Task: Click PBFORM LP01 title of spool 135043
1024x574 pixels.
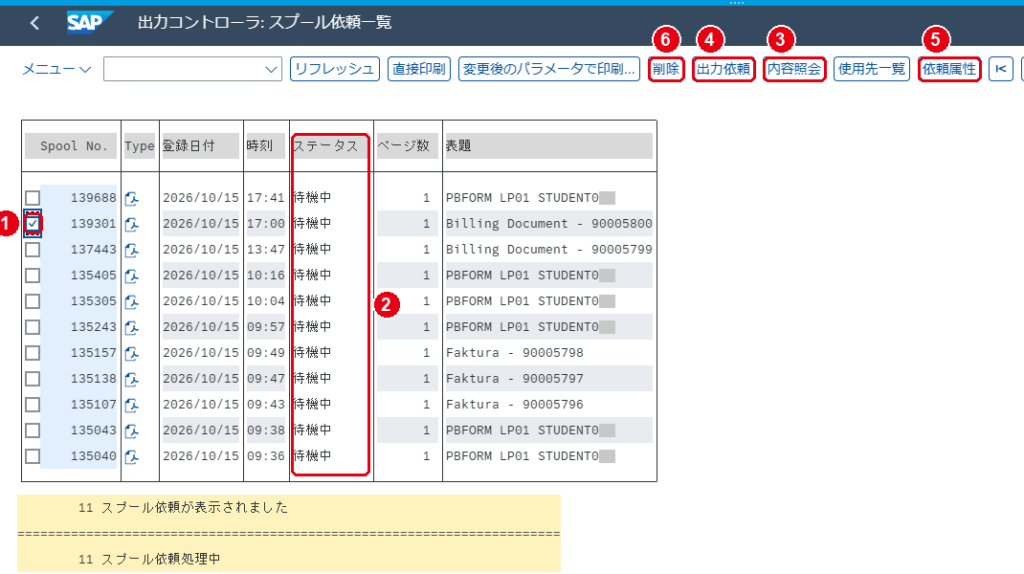Action: coord(530,431)
